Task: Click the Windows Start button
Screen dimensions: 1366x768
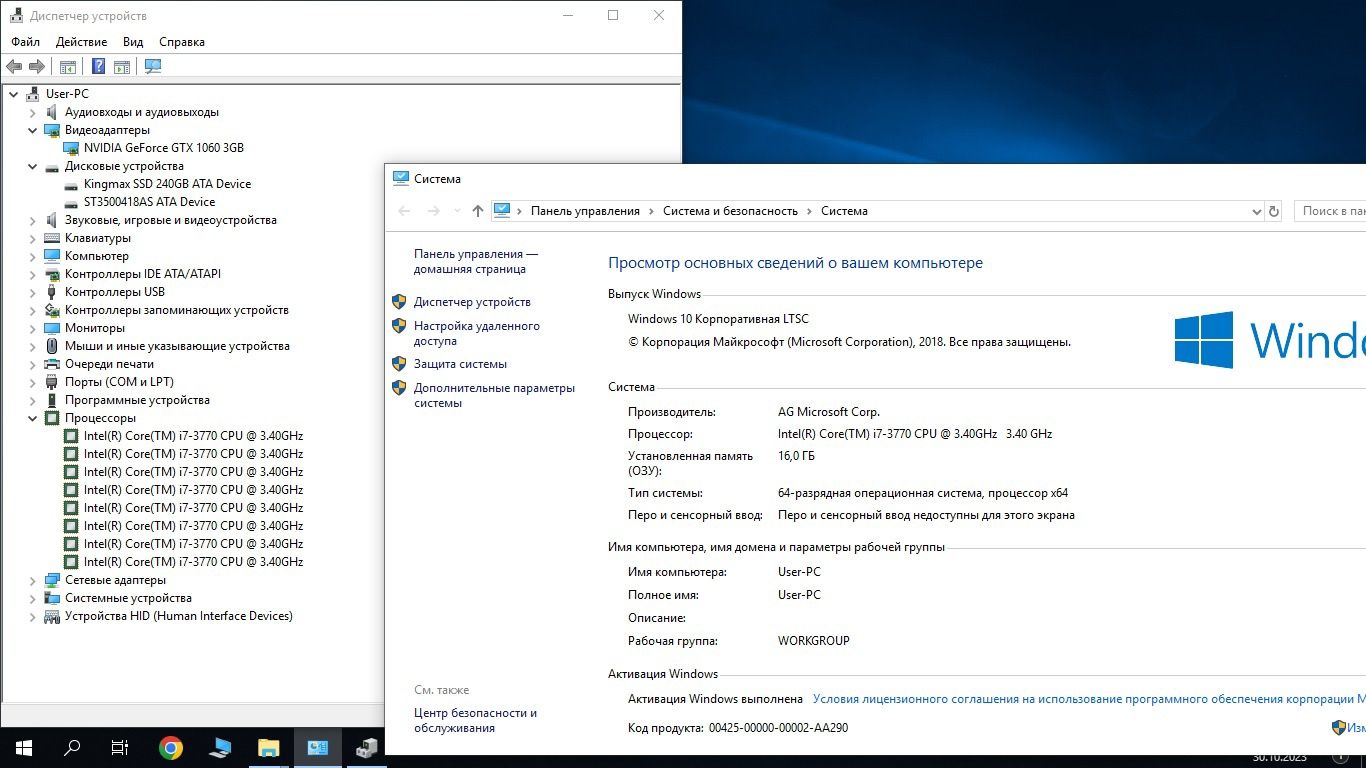Action: pos(24,747)
